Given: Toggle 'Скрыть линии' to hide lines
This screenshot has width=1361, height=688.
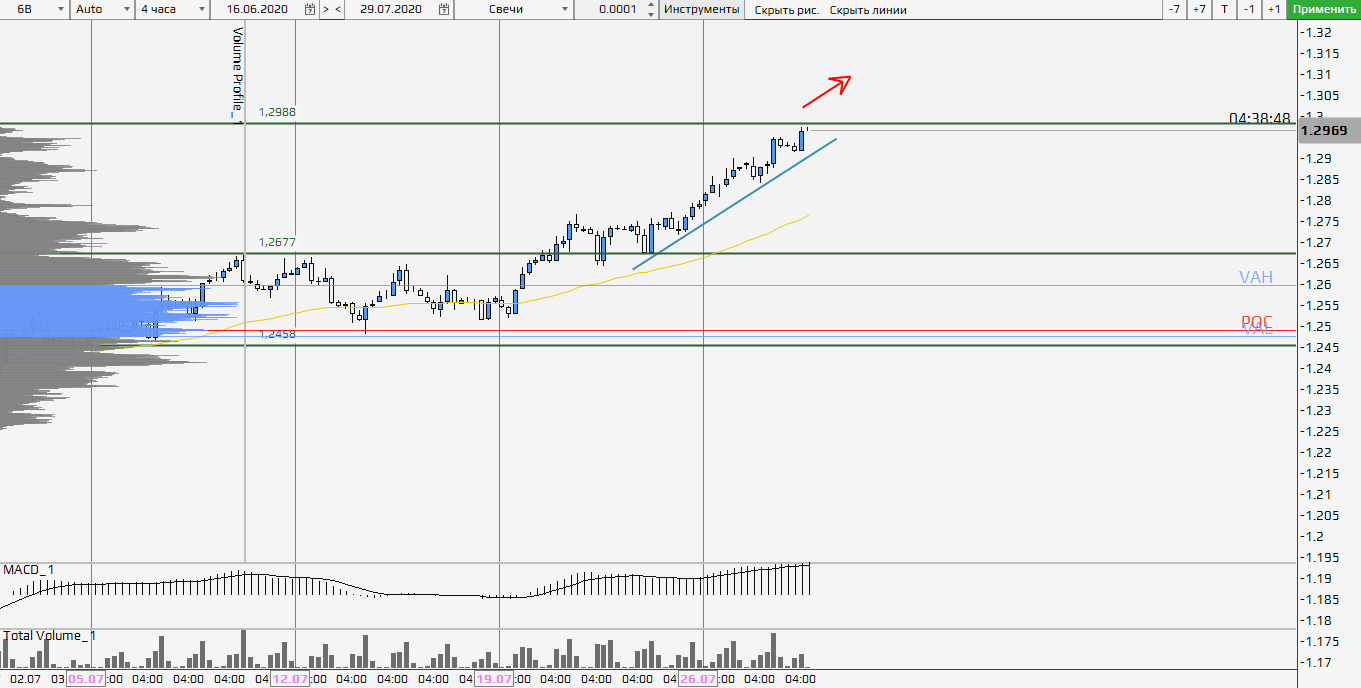Looking at the screenshot, I should [x=868, y=10].
